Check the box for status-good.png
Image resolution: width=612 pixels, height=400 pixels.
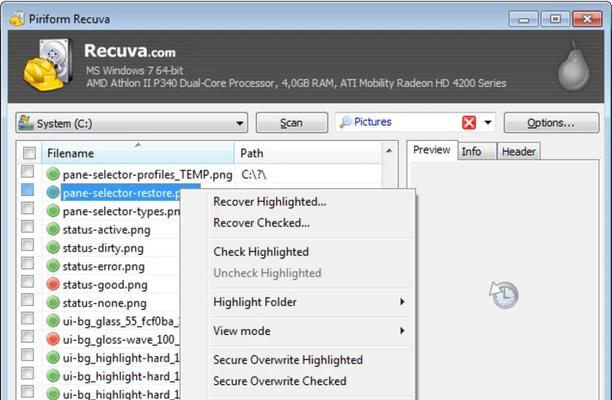tap(27, 281)
